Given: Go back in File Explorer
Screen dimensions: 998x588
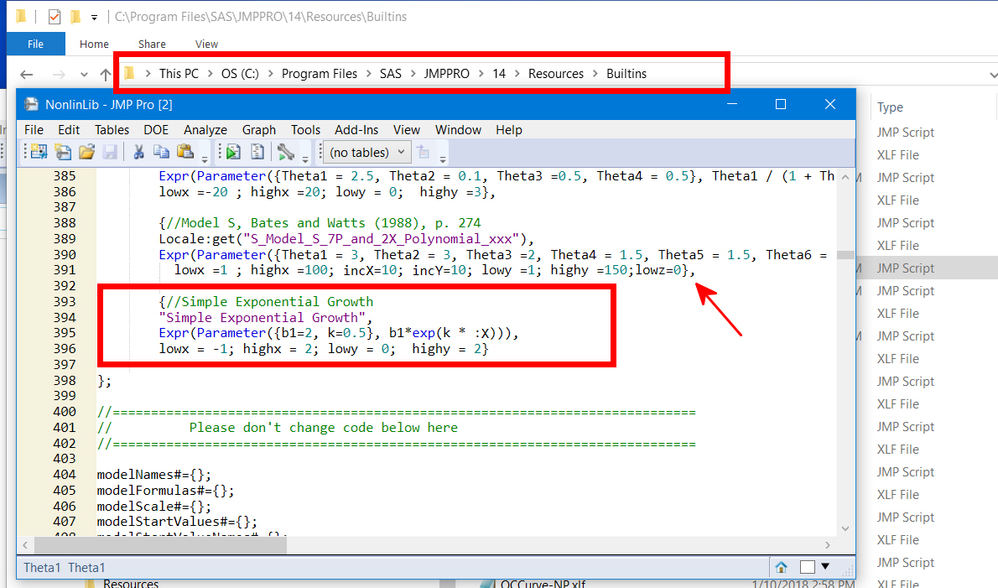Looking at the screenshot, I should 27,74.
